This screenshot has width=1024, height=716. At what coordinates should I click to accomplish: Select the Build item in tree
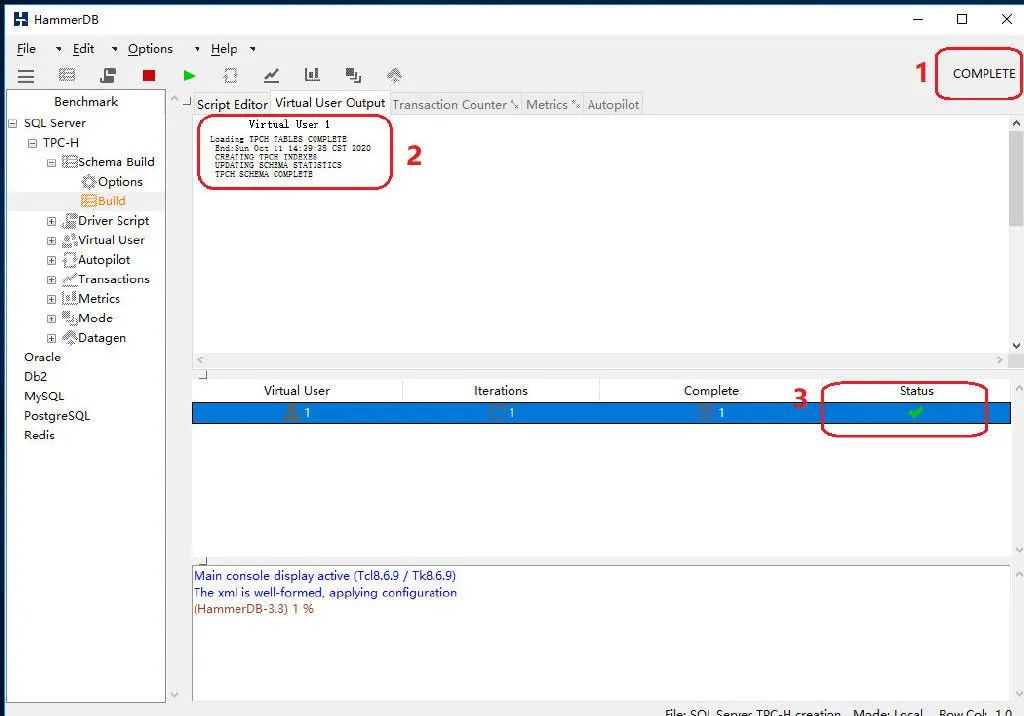(111, 201)
